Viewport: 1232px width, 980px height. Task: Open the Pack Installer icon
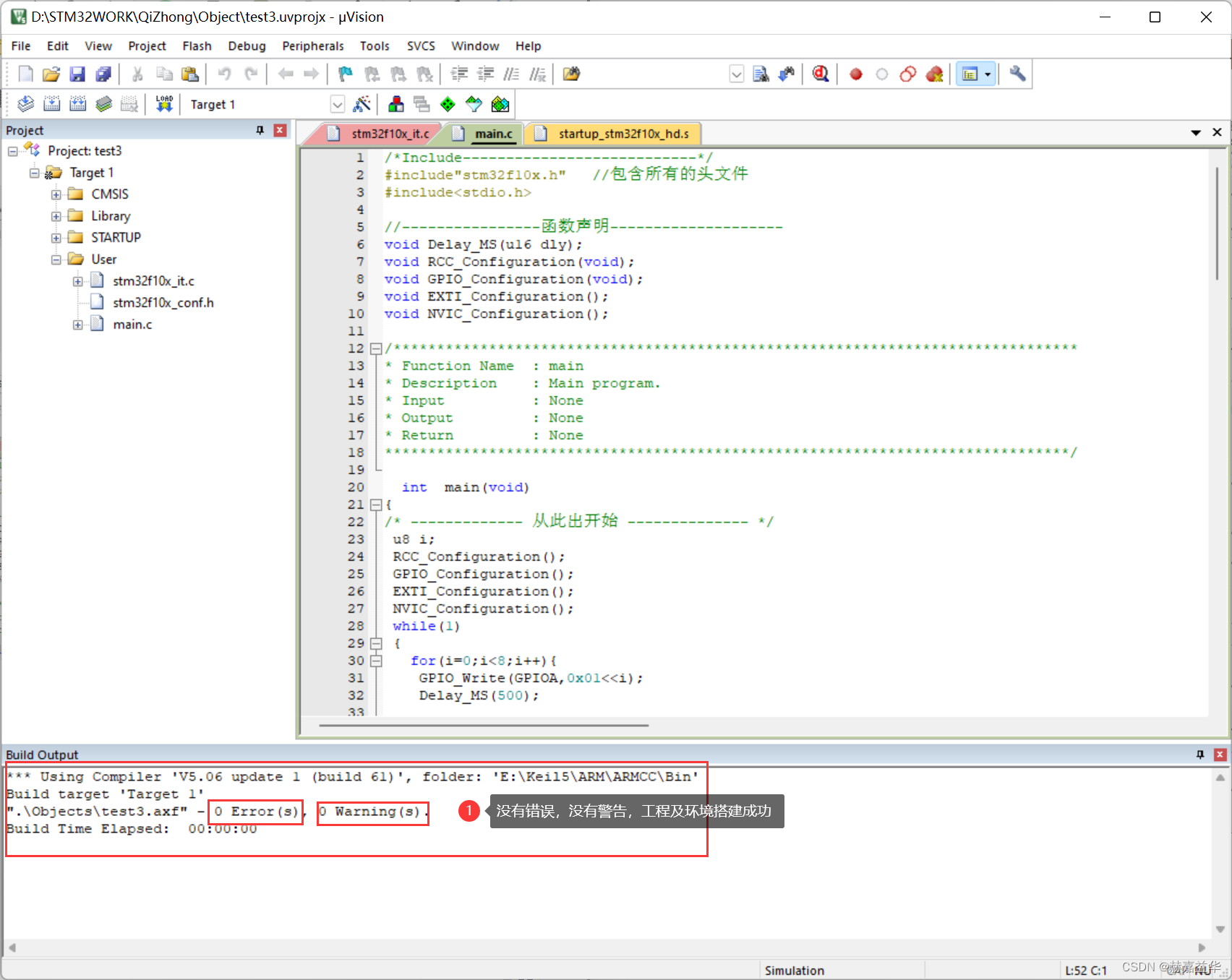coord(500,104)
